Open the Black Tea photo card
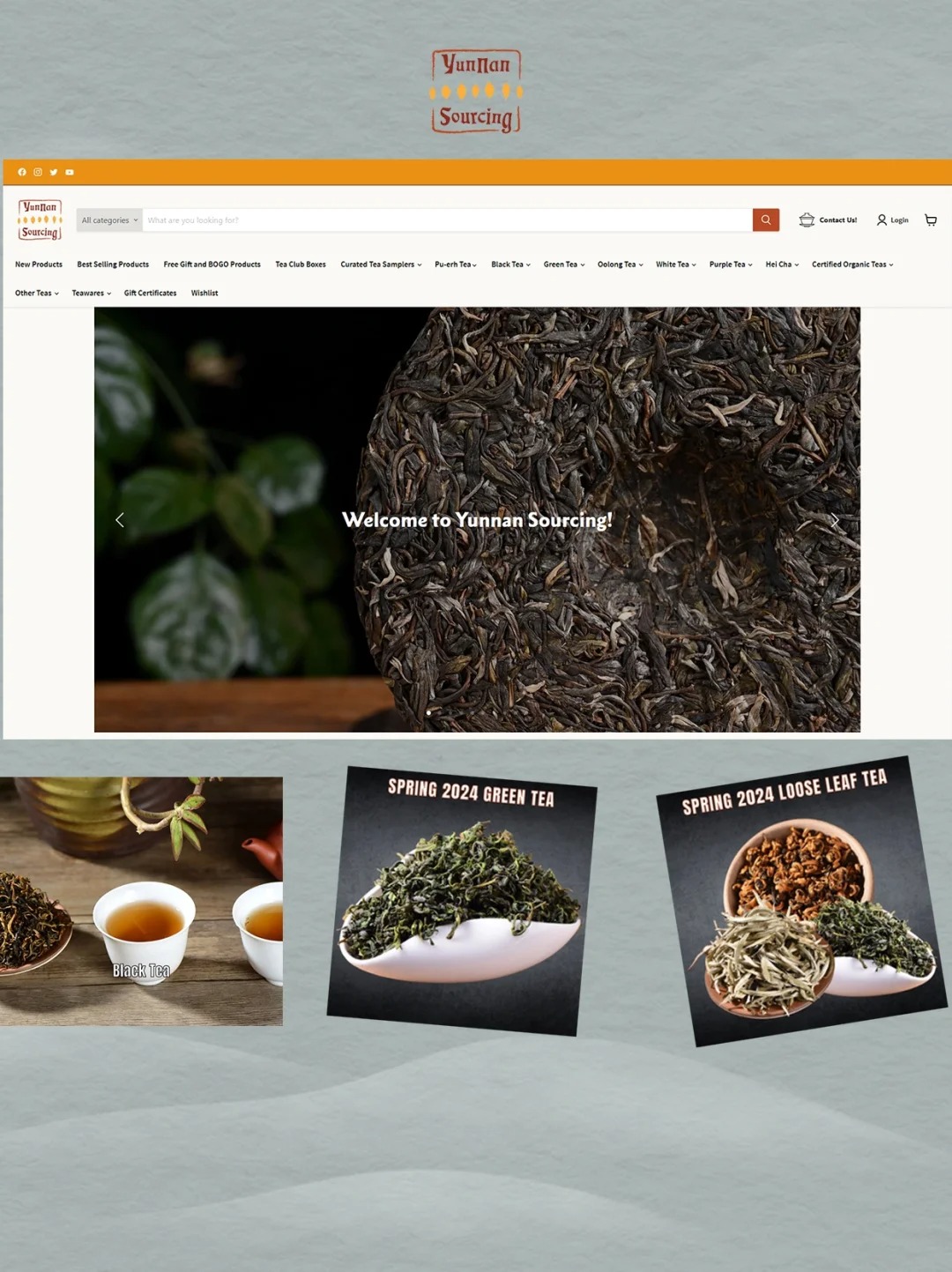This screenshot has height=1272, width=952. coord(141,901)
